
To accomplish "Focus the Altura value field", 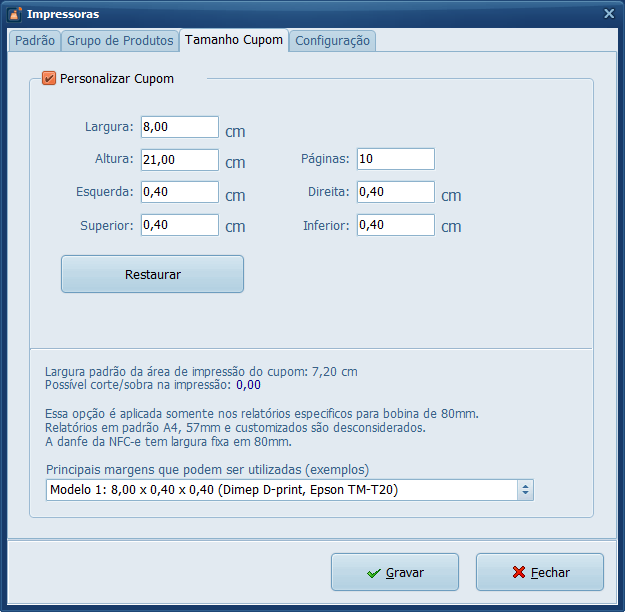I will pos(179,160).
